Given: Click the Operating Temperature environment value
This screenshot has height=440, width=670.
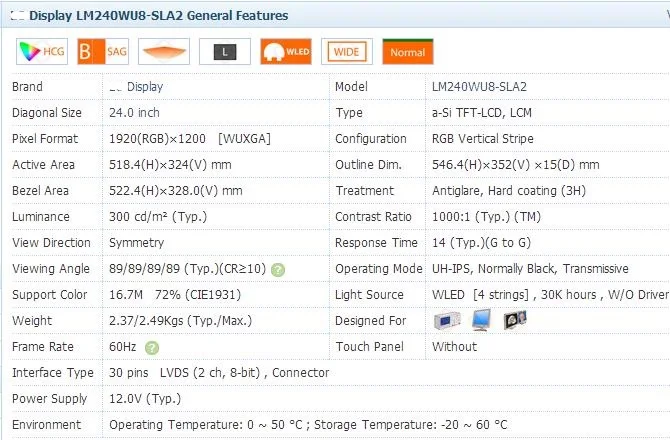Looking at the screenshot, I should (x=308, y=425).
